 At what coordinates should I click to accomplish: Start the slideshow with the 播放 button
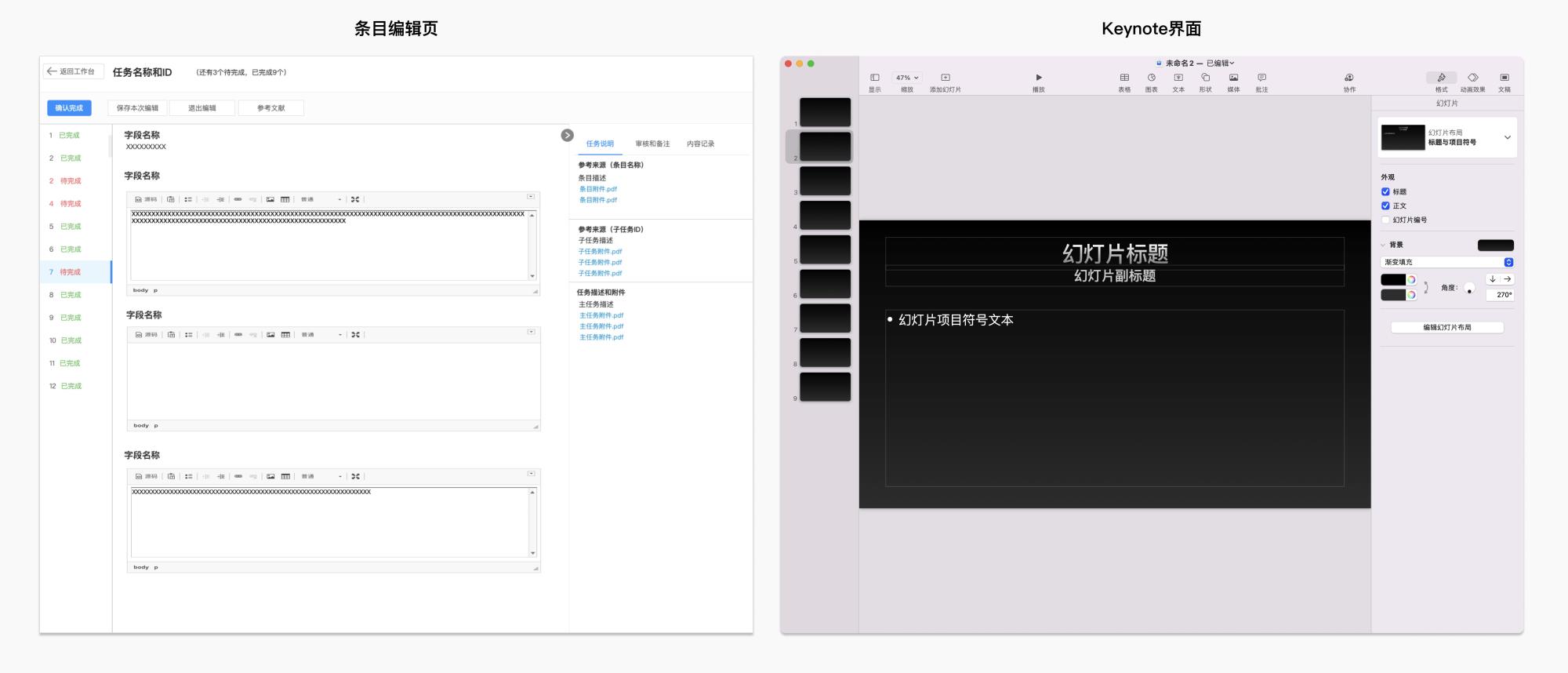pyautogui.click(x=1039, y=78)
